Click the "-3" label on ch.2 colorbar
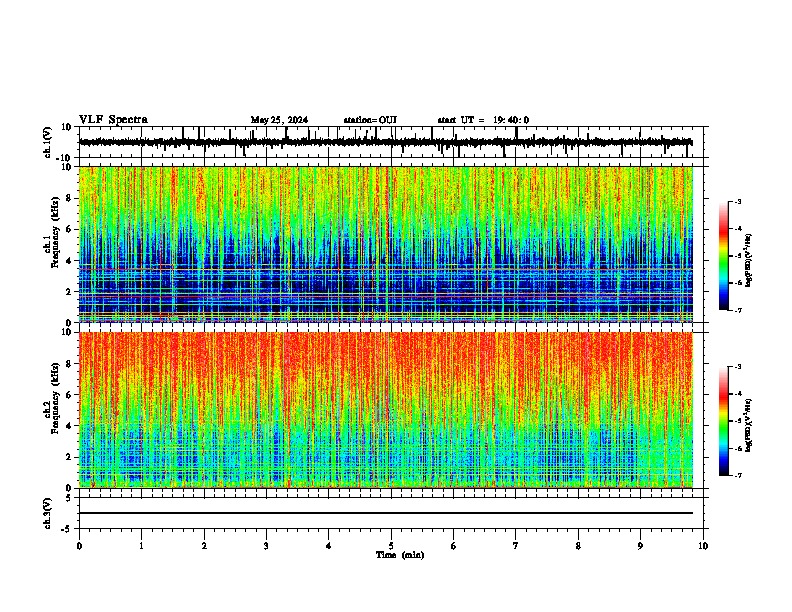The width and height of the screenshot is (792, 612). pyautogui.click(x=738, y=367)
